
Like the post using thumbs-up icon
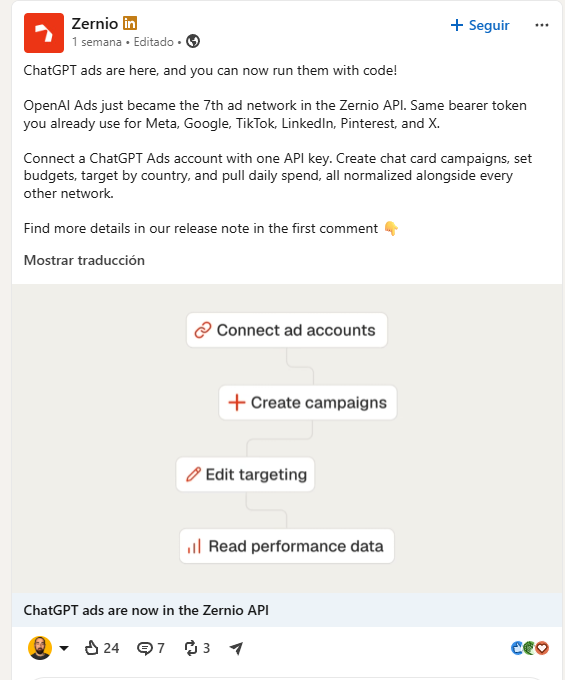coord(91,648)
